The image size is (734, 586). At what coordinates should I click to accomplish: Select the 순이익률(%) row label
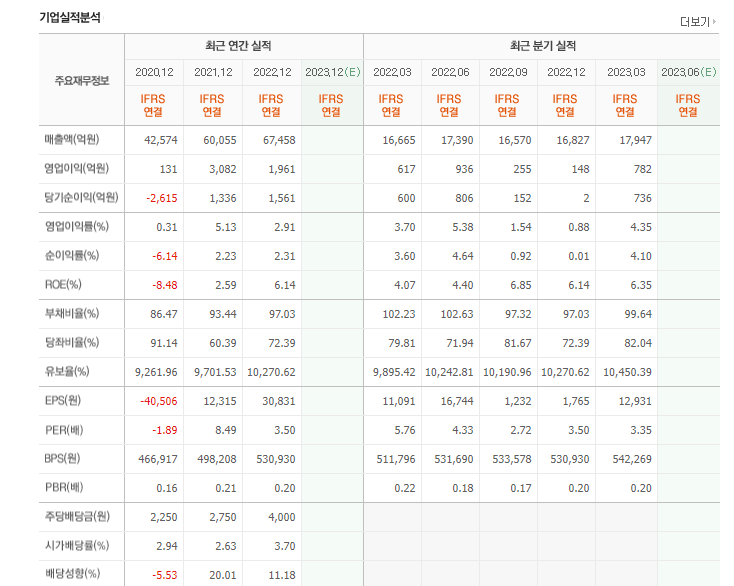pos(72,256)
